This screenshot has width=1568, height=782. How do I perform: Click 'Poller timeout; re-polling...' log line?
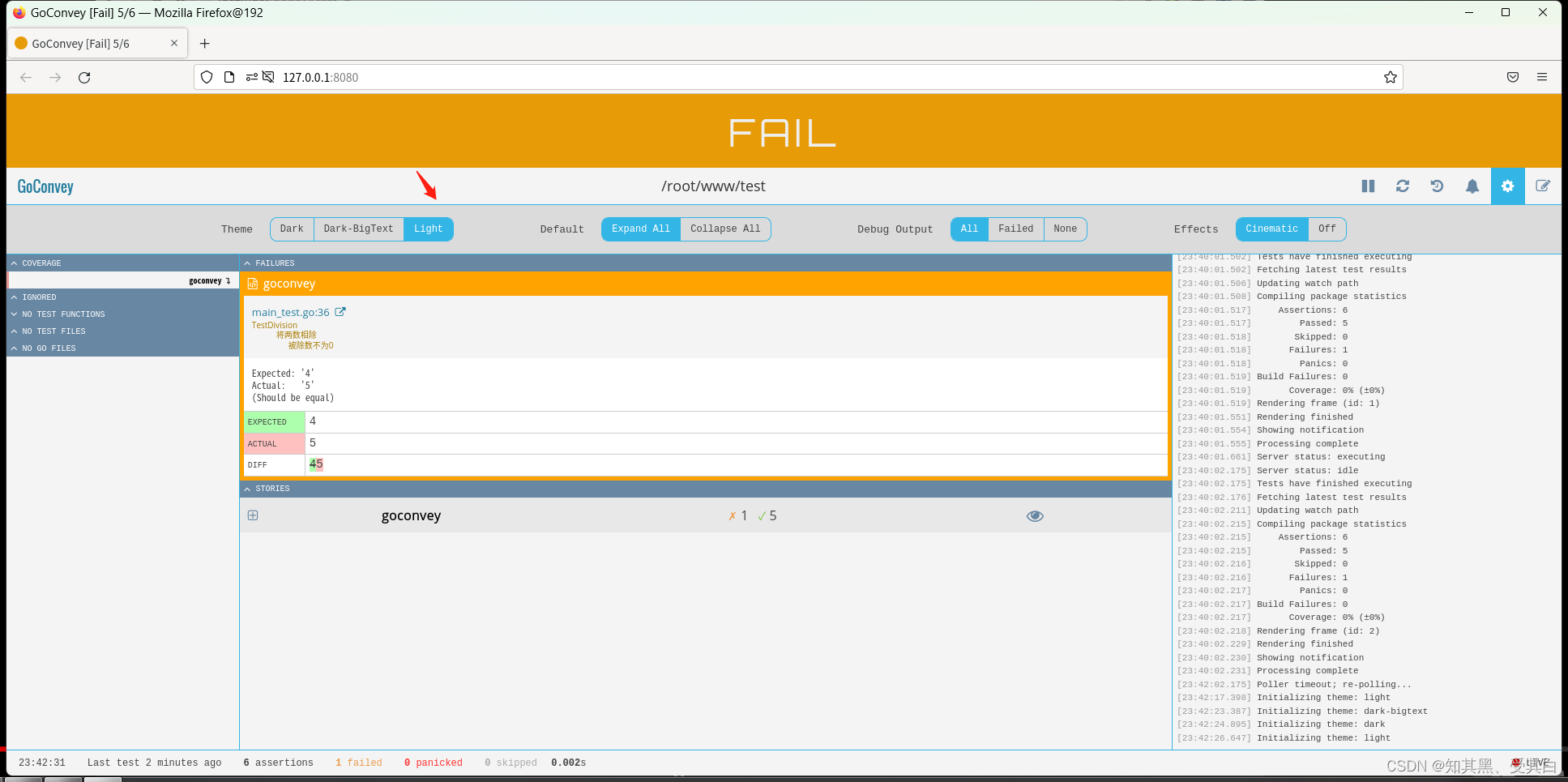tap(1334, 685)
